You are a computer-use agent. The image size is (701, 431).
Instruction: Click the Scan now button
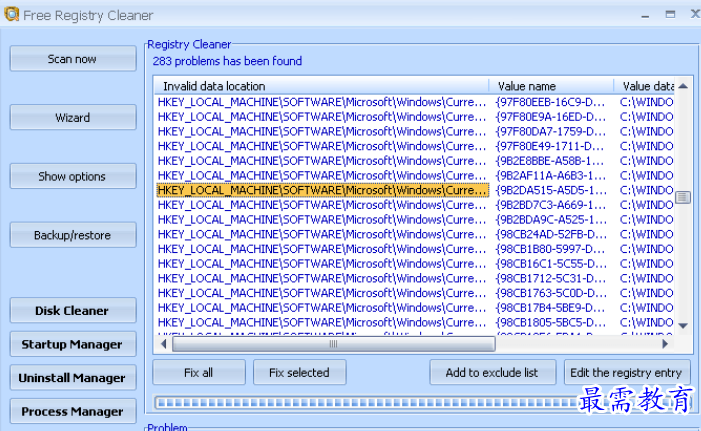pos(72,59)
